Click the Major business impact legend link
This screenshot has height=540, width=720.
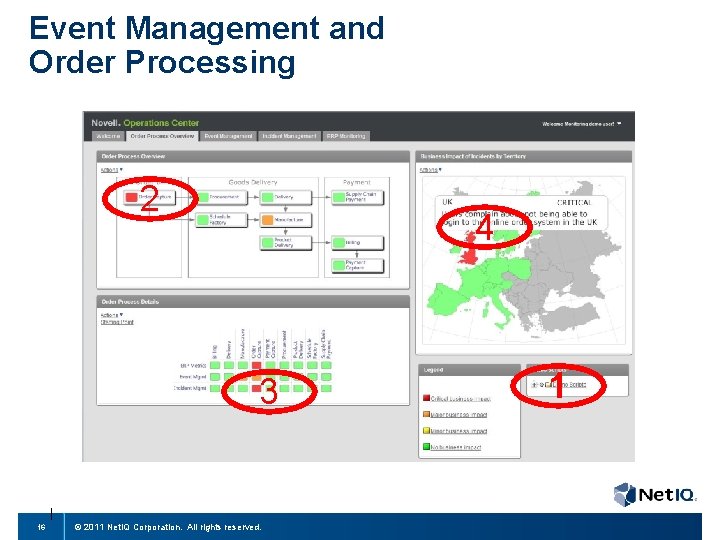click(459, 415)
